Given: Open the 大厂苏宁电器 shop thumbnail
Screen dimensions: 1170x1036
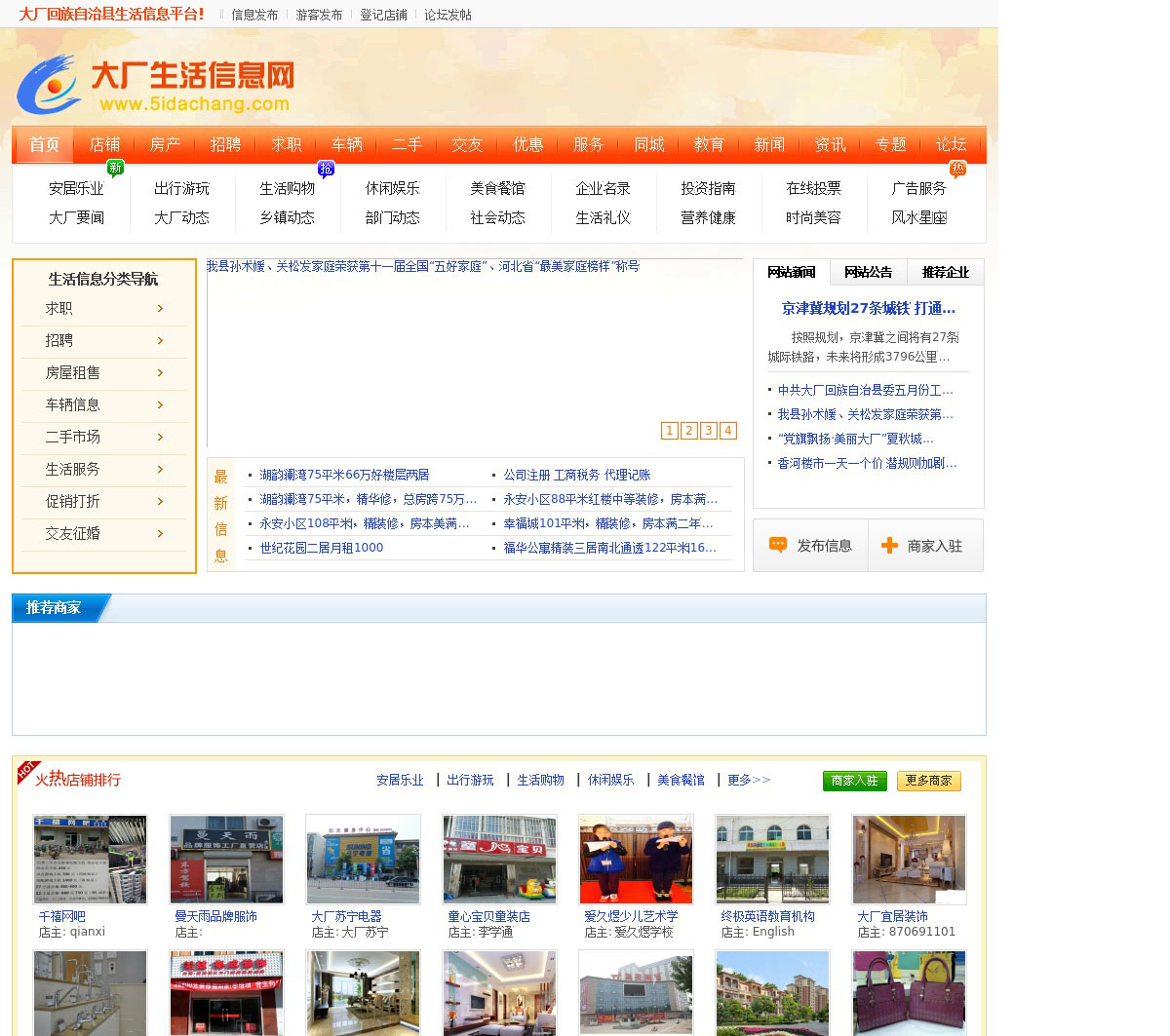Looking at the screenshot, I should 363,860.
